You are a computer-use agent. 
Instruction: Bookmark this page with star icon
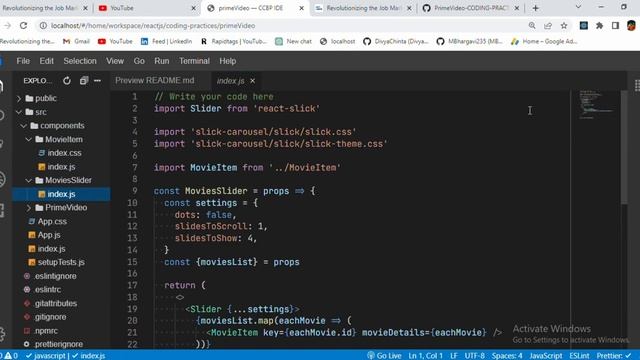click(x=564, y=26)
